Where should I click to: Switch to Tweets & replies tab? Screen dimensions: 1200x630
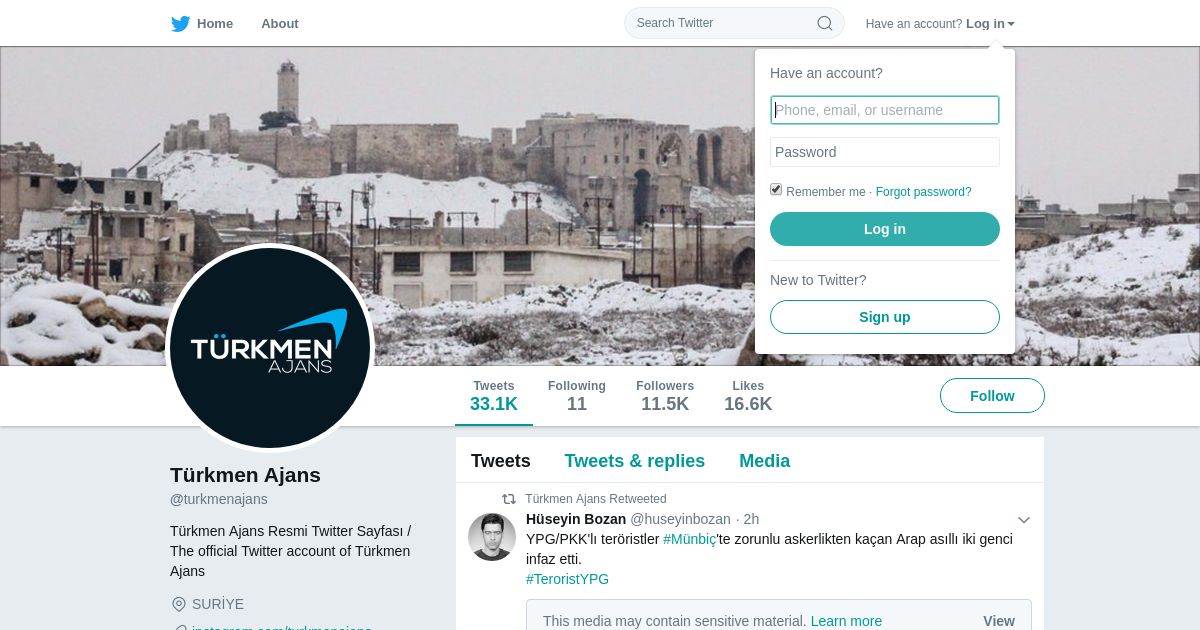(634, 461)
